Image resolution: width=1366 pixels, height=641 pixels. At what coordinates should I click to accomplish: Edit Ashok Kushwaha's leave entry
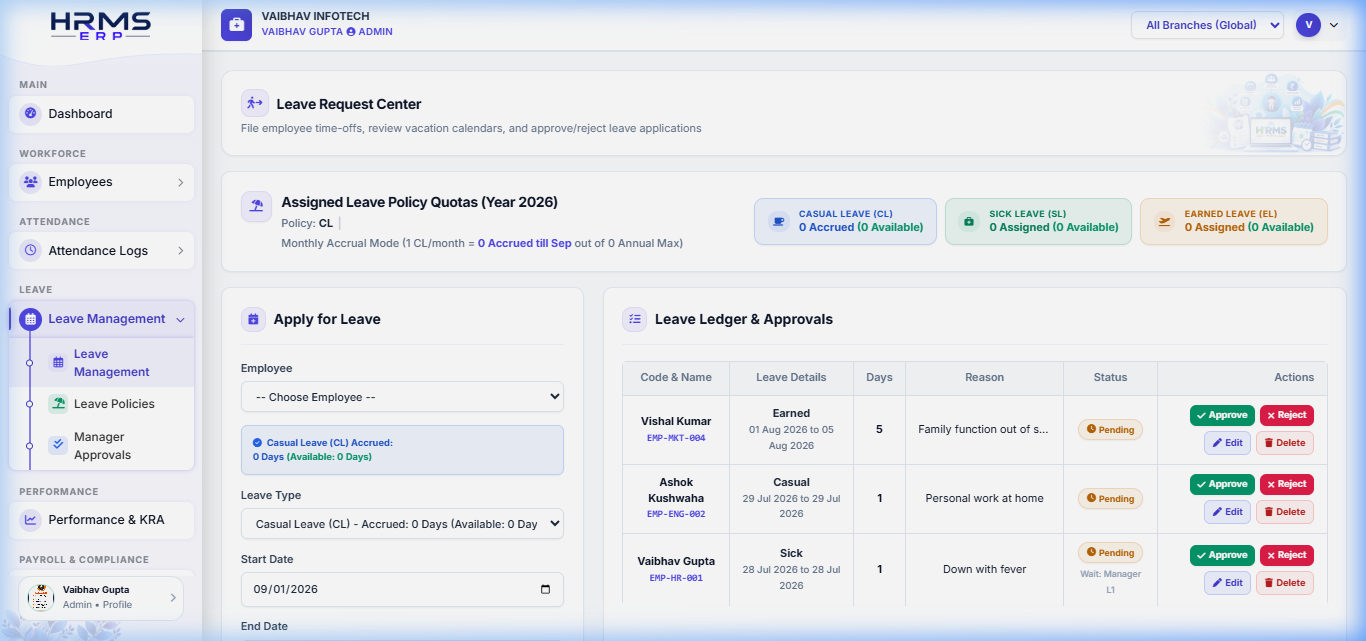[x=1227, y=511]
